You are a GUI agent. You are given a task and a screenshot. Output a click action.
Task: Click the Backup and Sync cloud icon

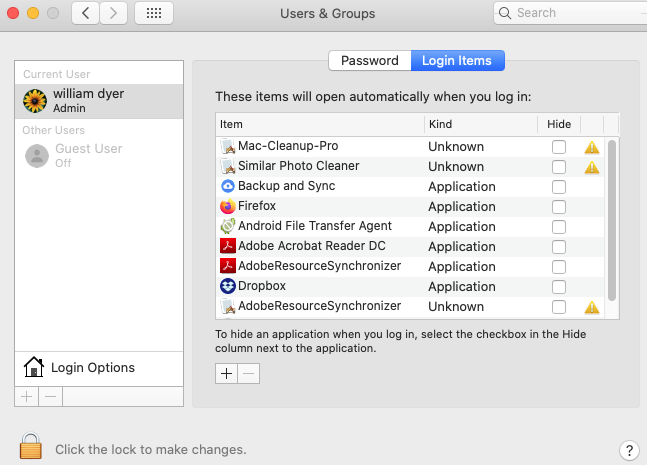pos(228,186)
